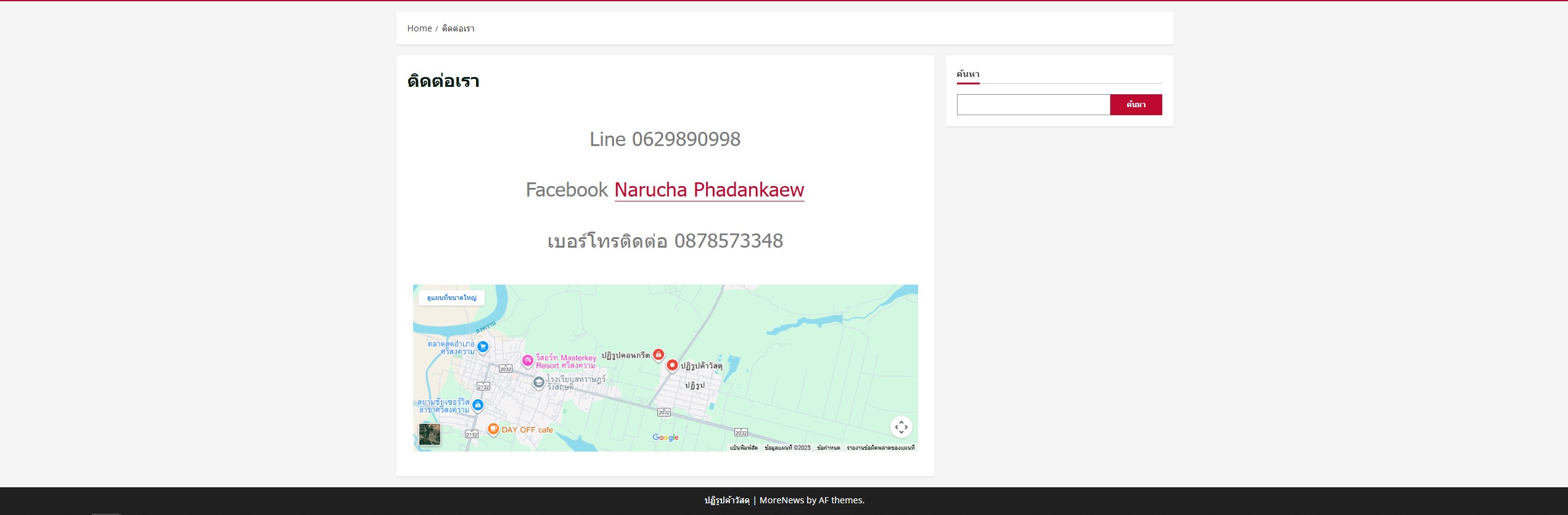Screen dimensions: 1568x515
Task: Click the ตลาดสดอำเภอ shopping cart marker
Action: tap(483, 347)
